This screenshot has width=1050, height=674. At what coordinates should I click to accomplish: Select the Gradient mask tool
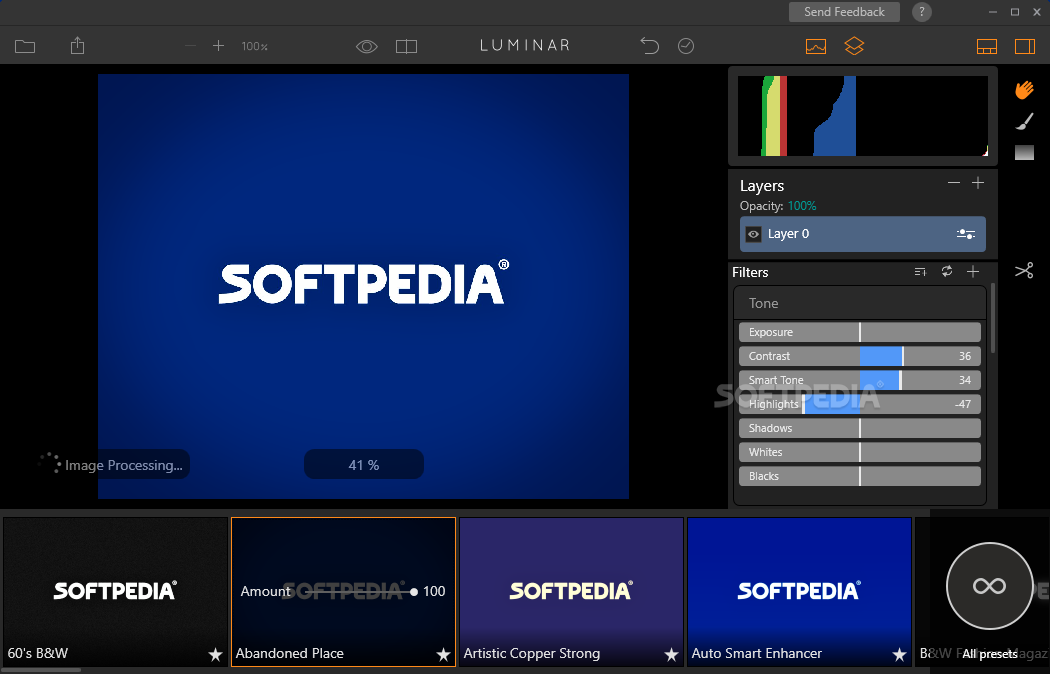tap(1024, 153)
